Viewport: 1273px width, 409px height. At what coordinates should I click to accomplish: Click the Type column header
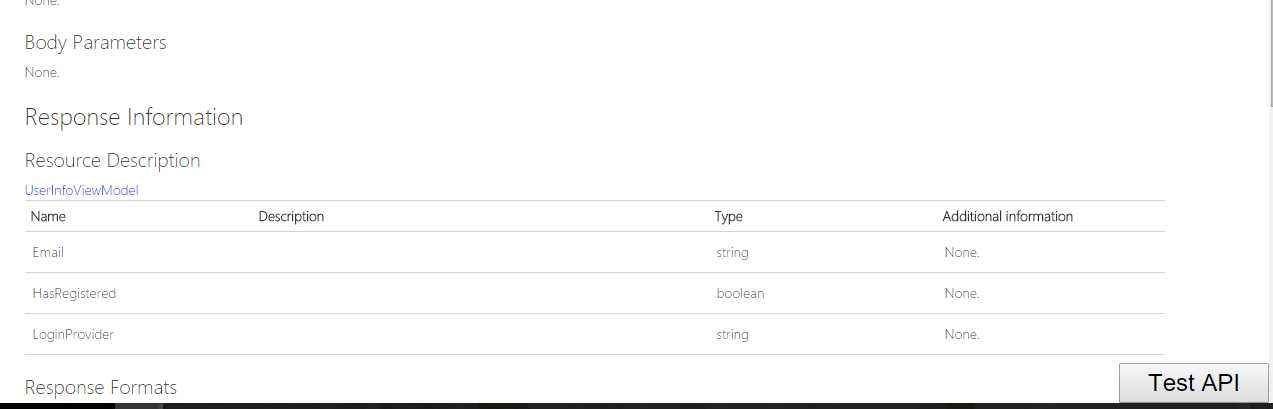[x=728, y=216]
